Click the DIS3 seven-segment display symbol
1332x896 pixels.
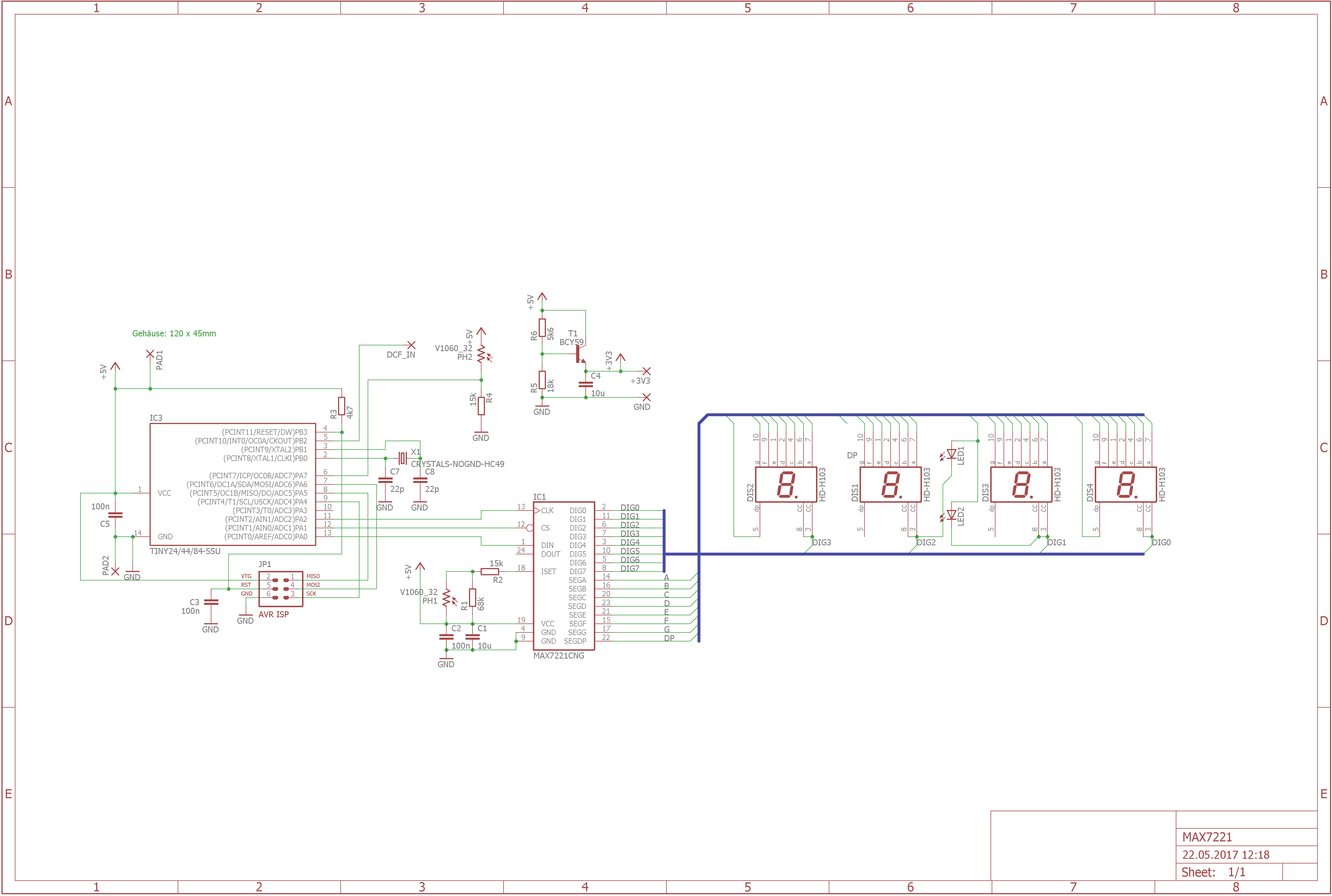click(x=1021, y=485)
